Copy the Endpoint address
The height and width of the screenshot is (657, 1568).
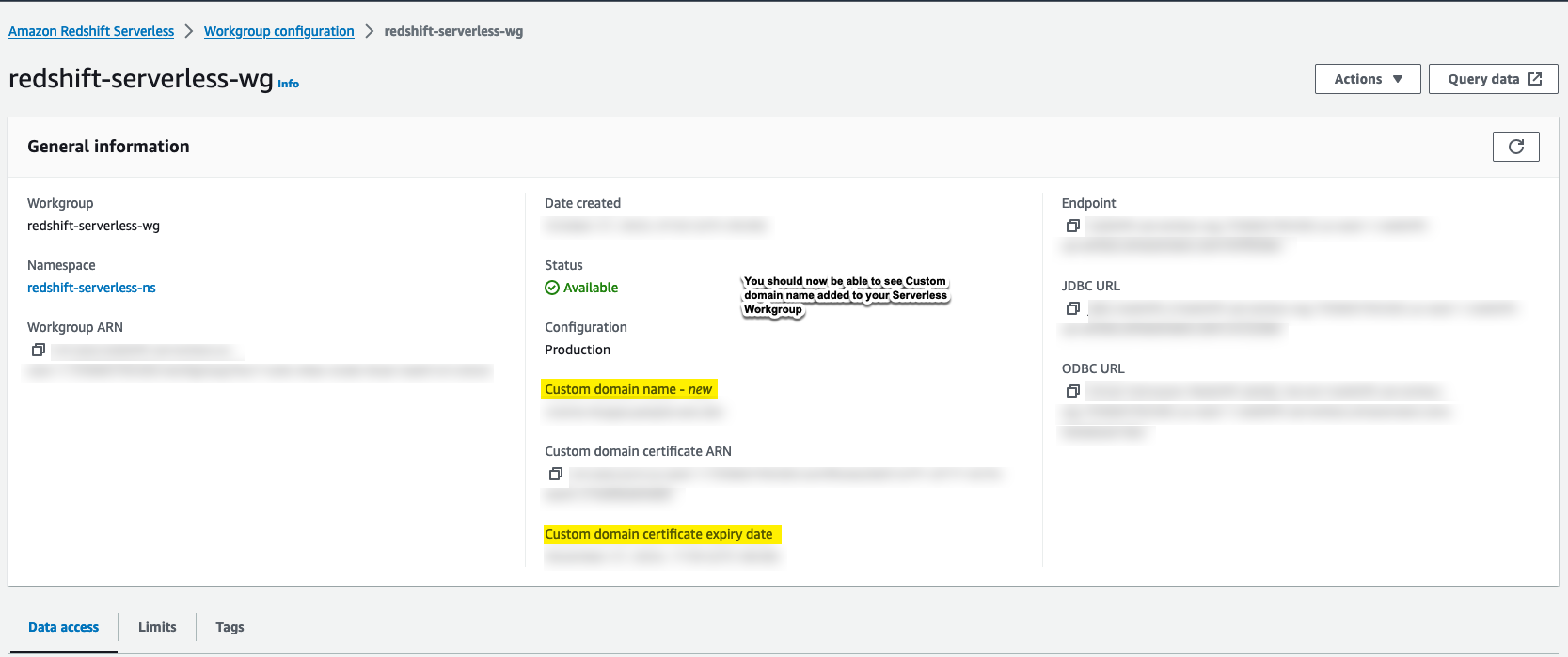[x=1072, y=226]
